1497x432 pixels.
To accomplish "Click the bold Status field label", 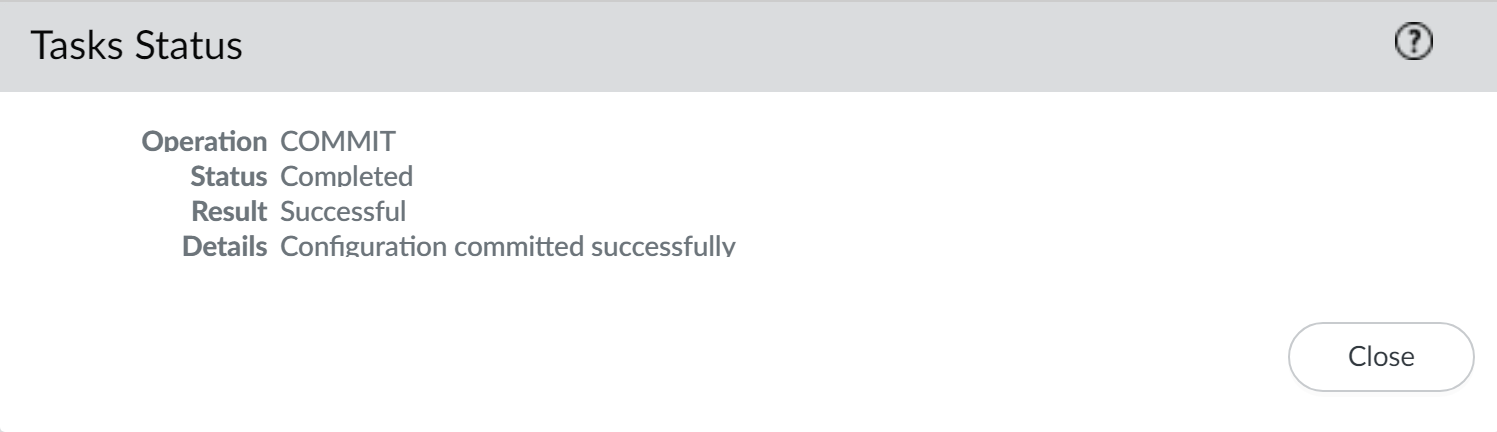I will pos(229,177).
